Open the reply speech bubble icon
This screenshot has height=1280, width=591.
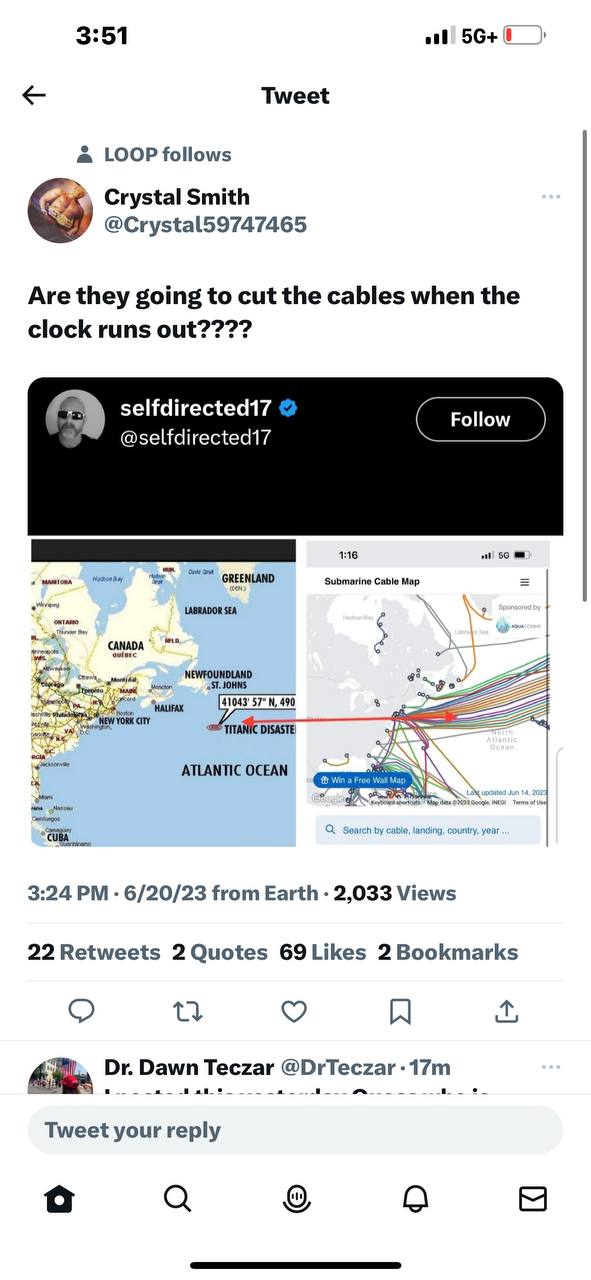(x=82, y=1012)
